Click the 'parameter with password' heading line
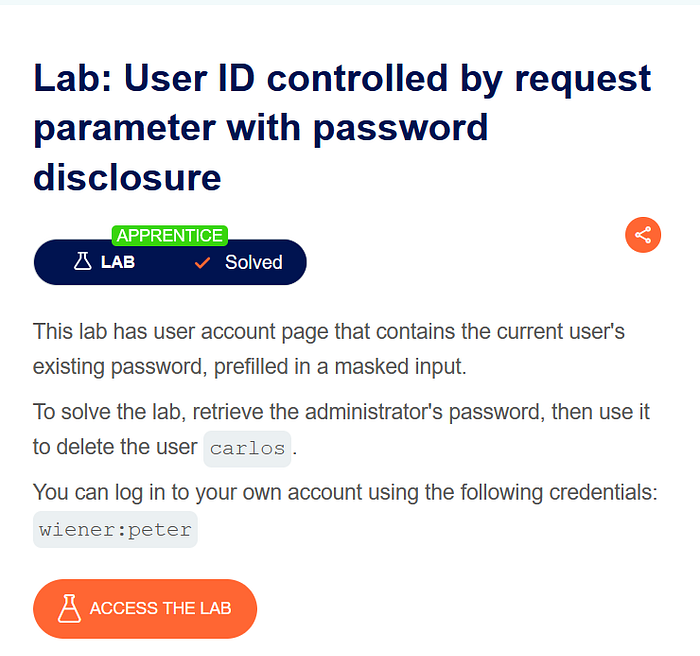700x656 pixels. (x=261, y=128)
